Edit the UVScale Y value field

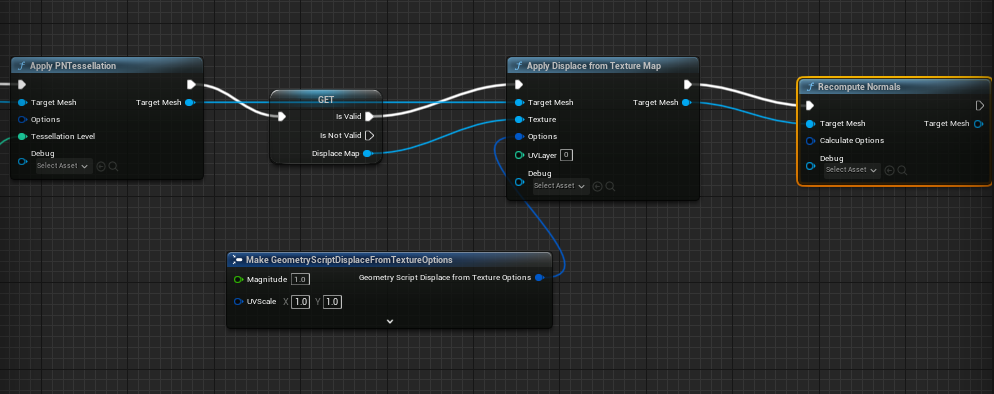[332, 302]
